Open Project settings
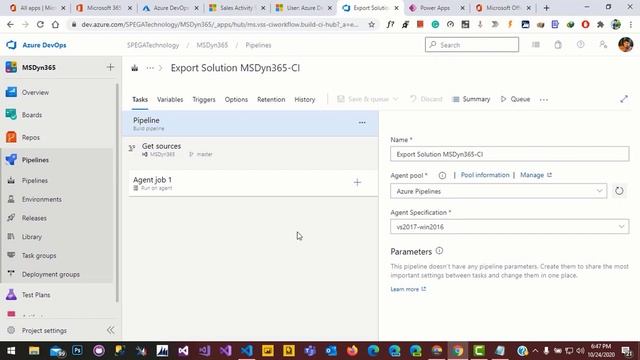 pyautogui.click(x=44, y=331)
